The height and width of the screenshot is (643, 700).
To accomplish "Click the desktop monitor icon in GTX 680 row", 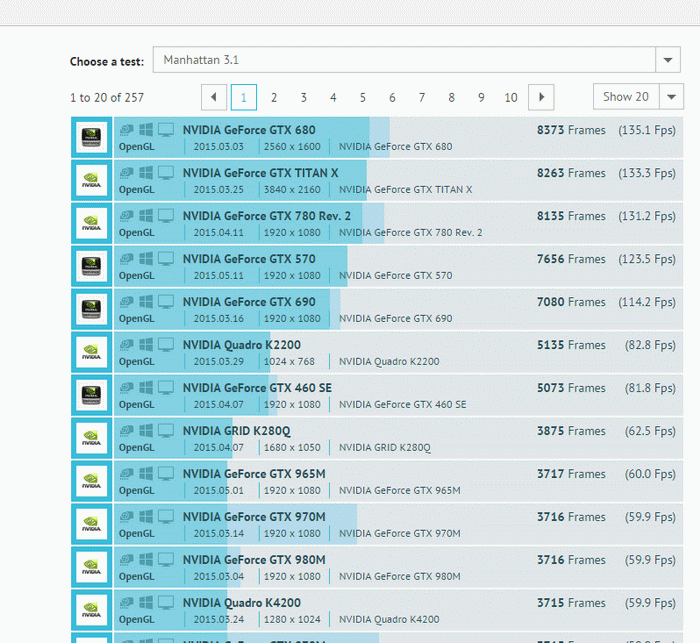I will 166,130.
